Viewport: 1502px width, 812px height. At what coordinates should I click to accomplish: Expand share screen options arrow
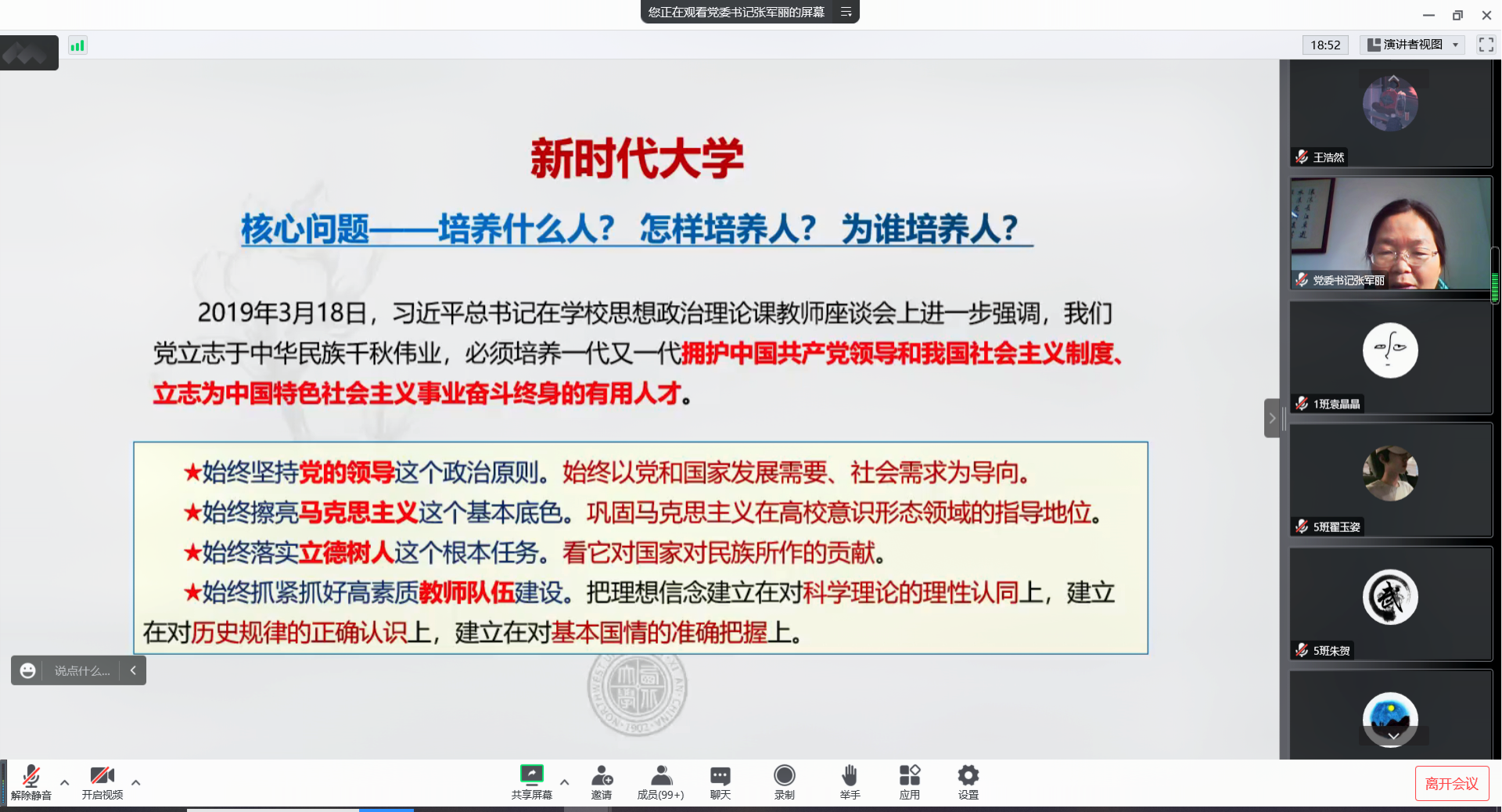coord(565,781)
